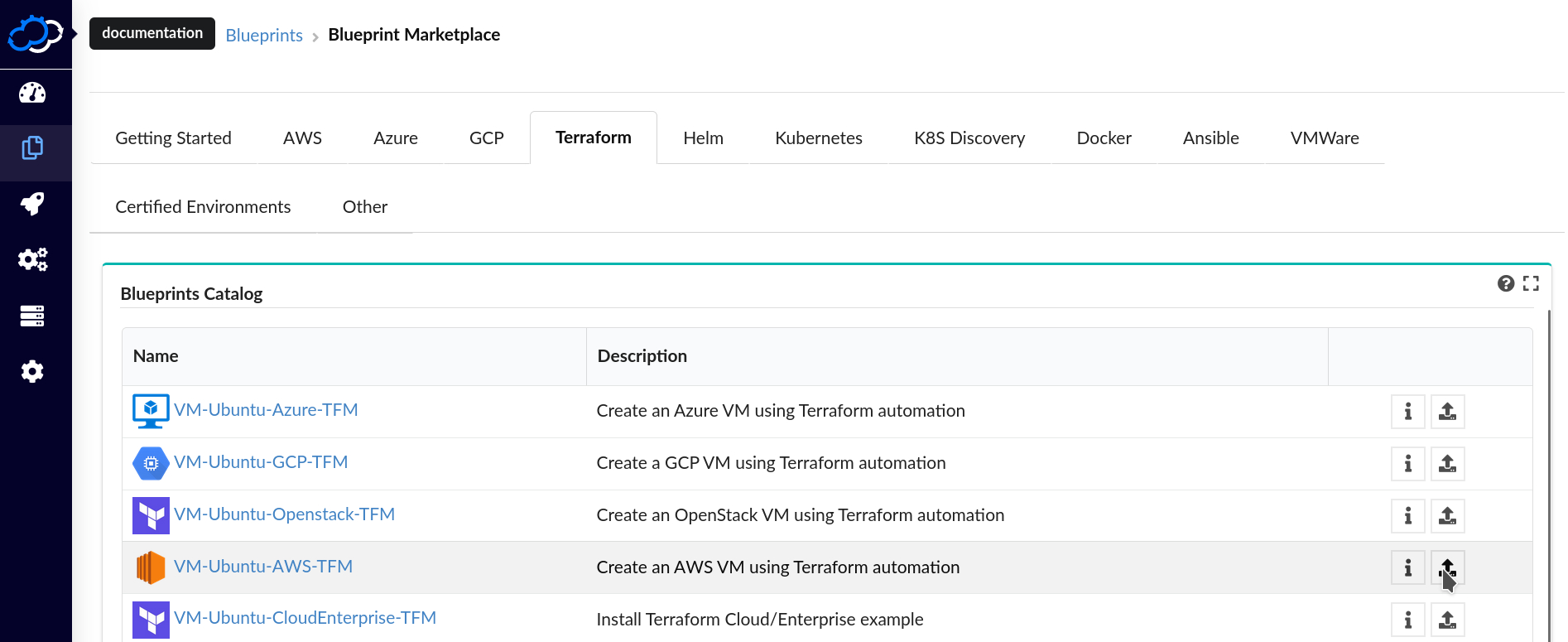1568x642 pixels.
Task: Show info for VM-Ubuntu-CloudEnterprise-TFM blueprint
Action: point(1407,620)
